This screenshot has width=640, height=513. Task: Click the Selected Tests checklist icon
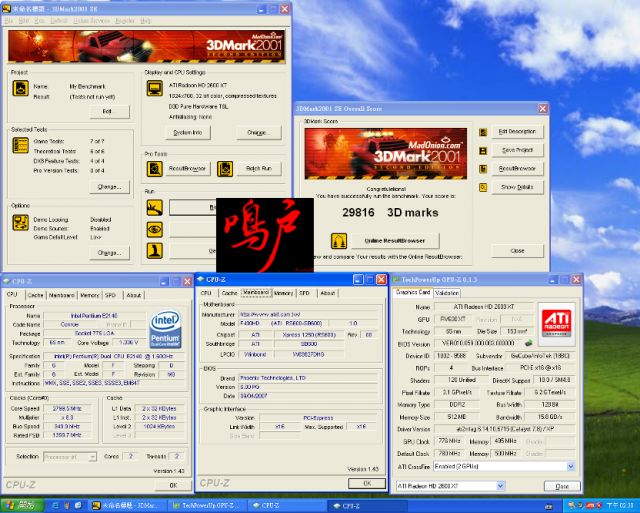(20, 145)
